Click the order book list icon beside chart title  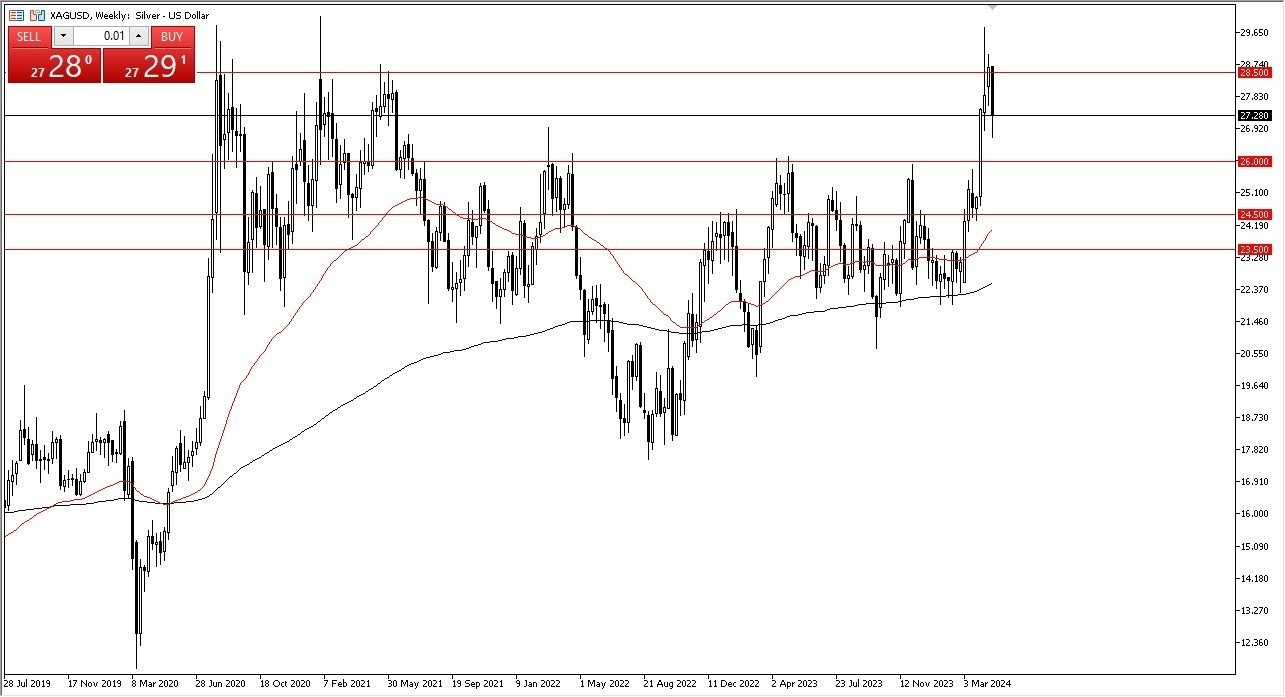point(17,15)
